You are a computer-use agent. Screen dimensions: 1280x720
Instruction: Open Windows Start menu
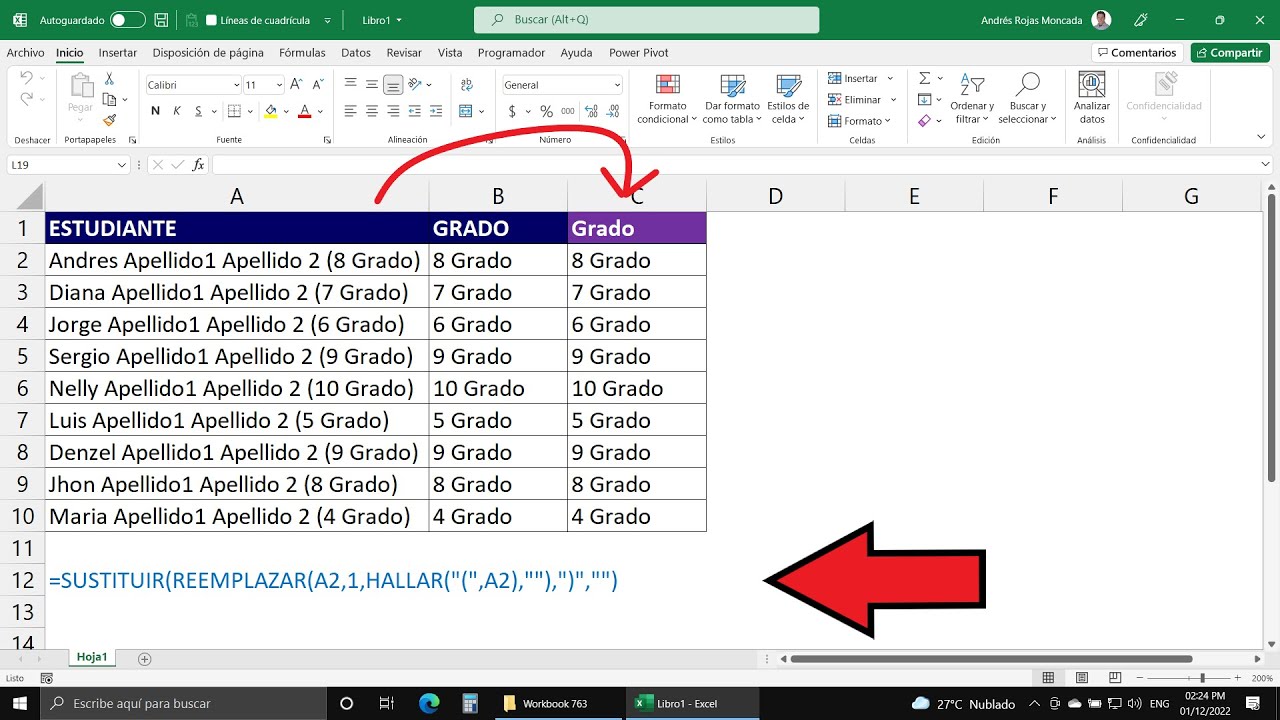pyautogui.click(x=20, y=703)
